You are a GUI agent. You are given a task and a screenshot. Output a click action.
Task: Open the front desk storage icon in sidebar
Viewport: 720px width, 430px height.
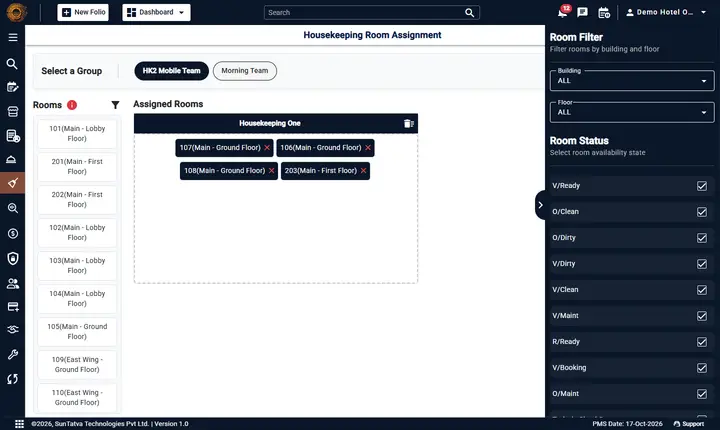(x=12, y=112)
